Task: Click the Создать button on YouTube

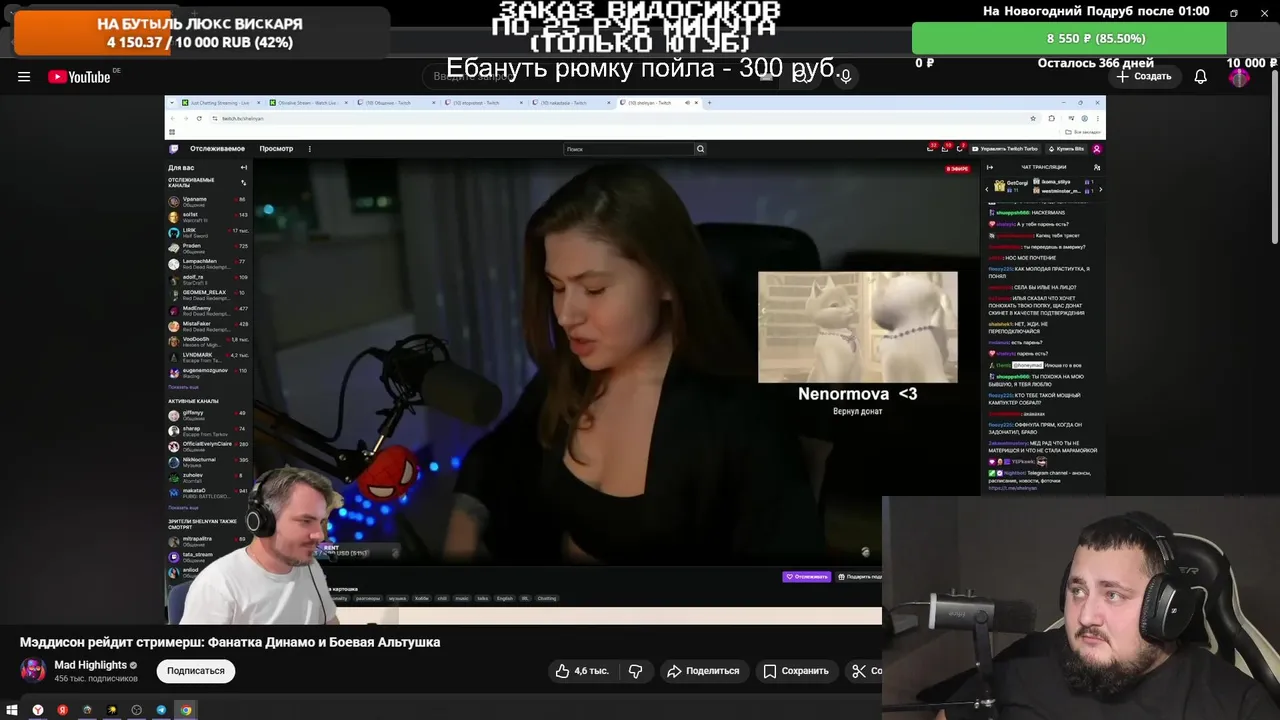Action: pos(1144,77)
